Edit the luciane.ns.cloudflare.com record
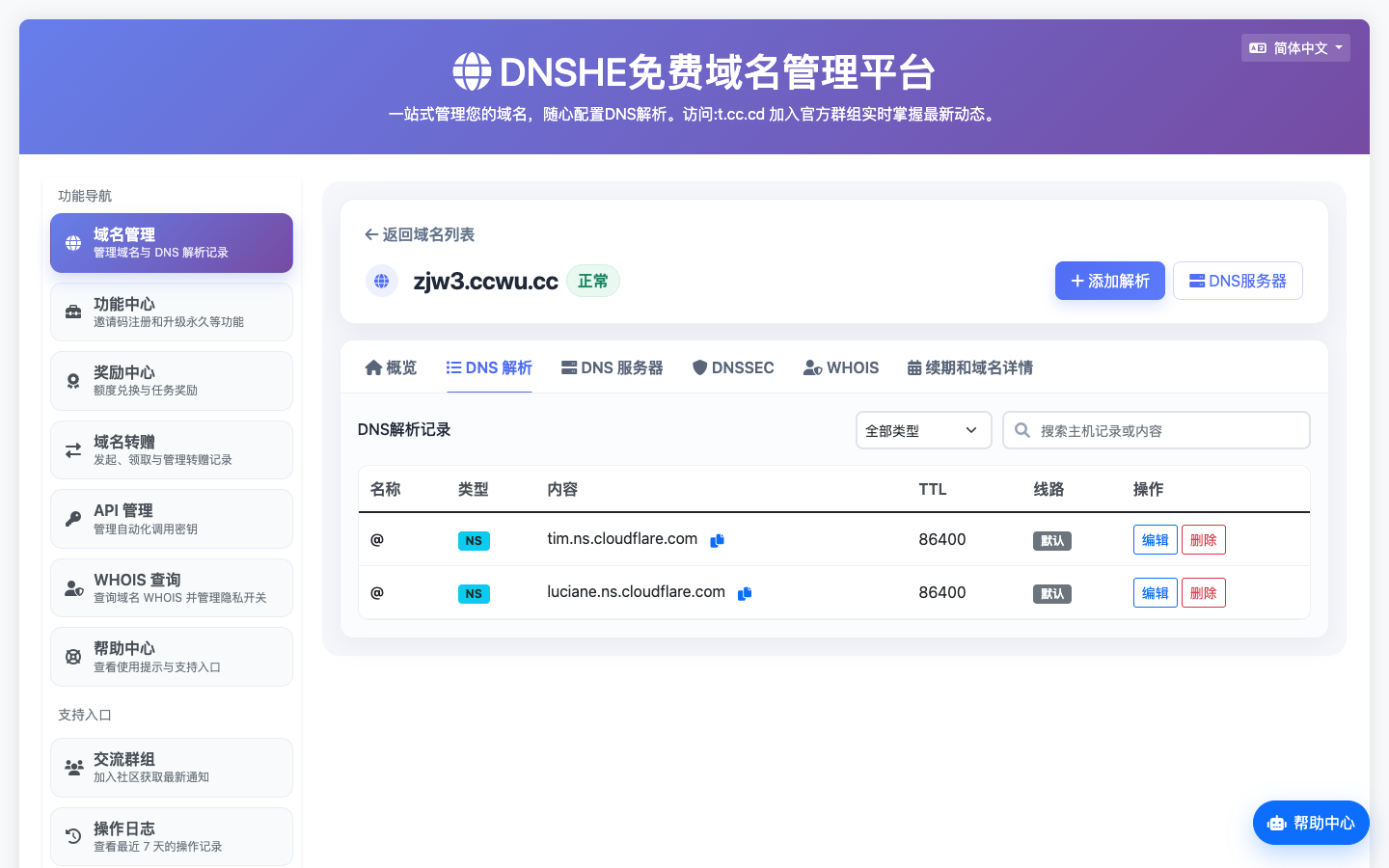This screenshot has width=1389, height=868. (1155, 593)
